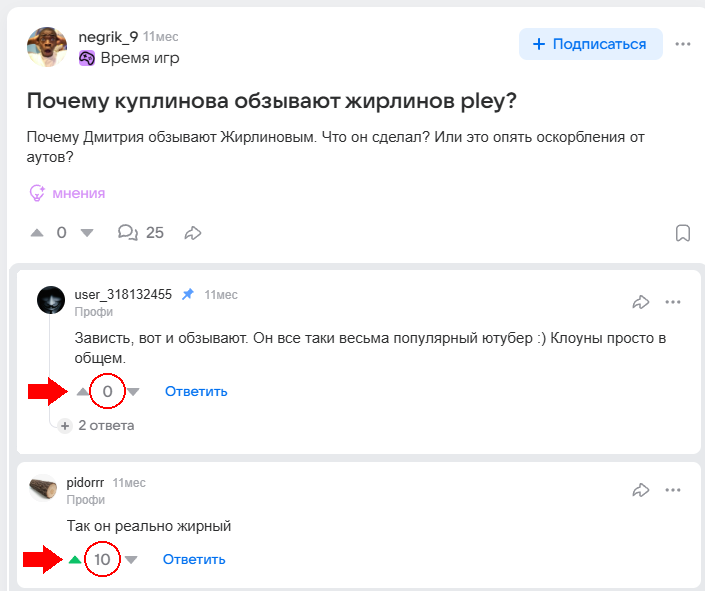
Task: Open more options for user_318132455's comment
Action: [x=673, y=301]
